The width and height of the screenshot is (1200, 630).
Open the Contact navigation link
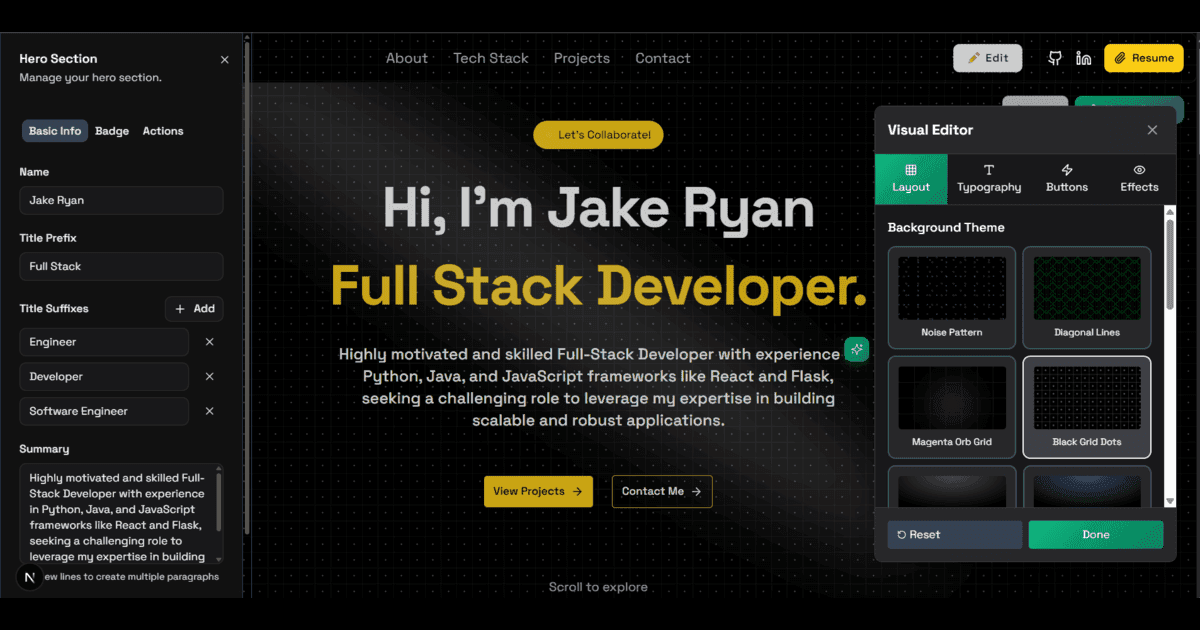pos(662,58)
